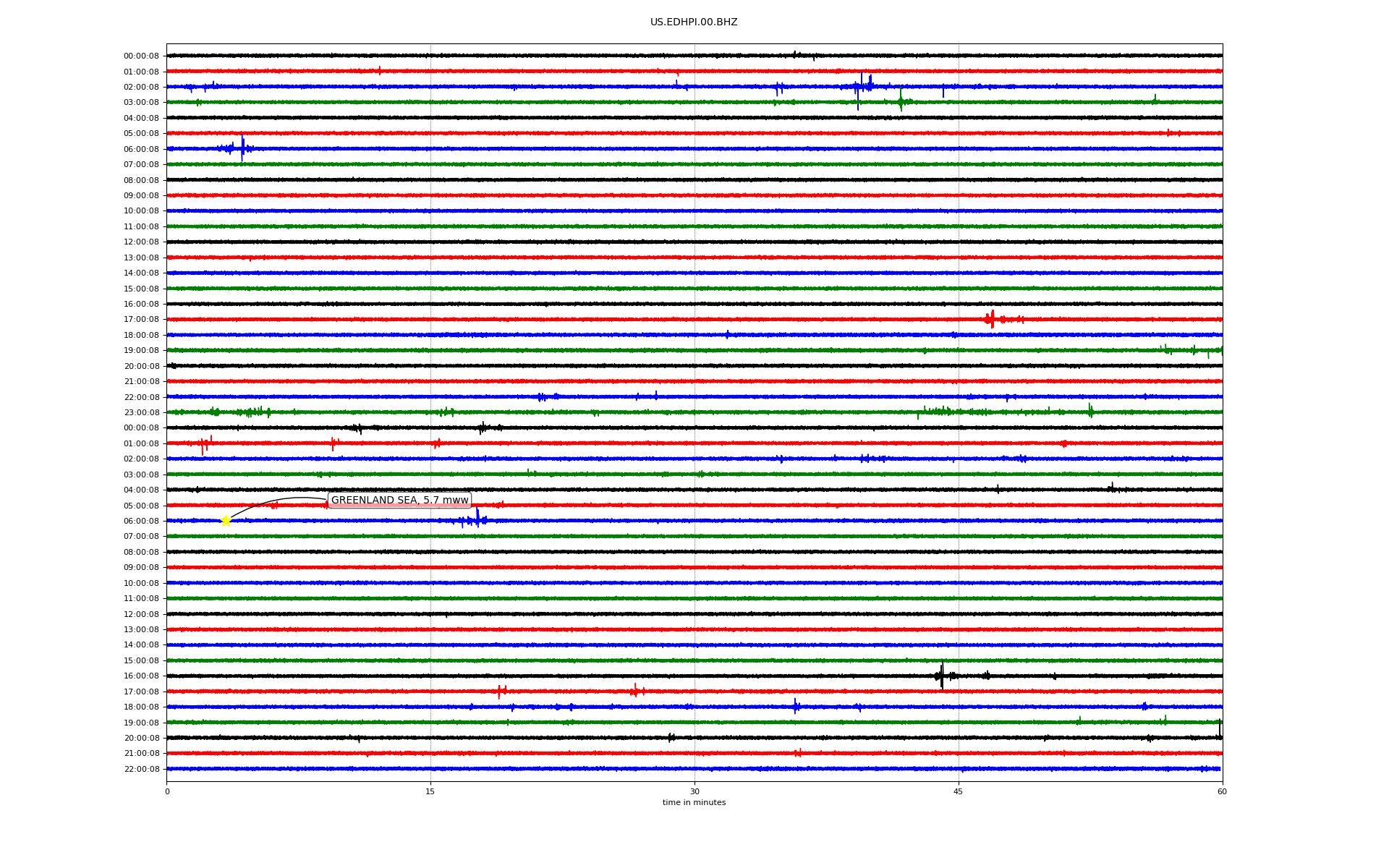Screen dimensions: 1389x868
Task: Click the x-axis tick label 45
Action: pyautogui.click(x=958, y=791)
